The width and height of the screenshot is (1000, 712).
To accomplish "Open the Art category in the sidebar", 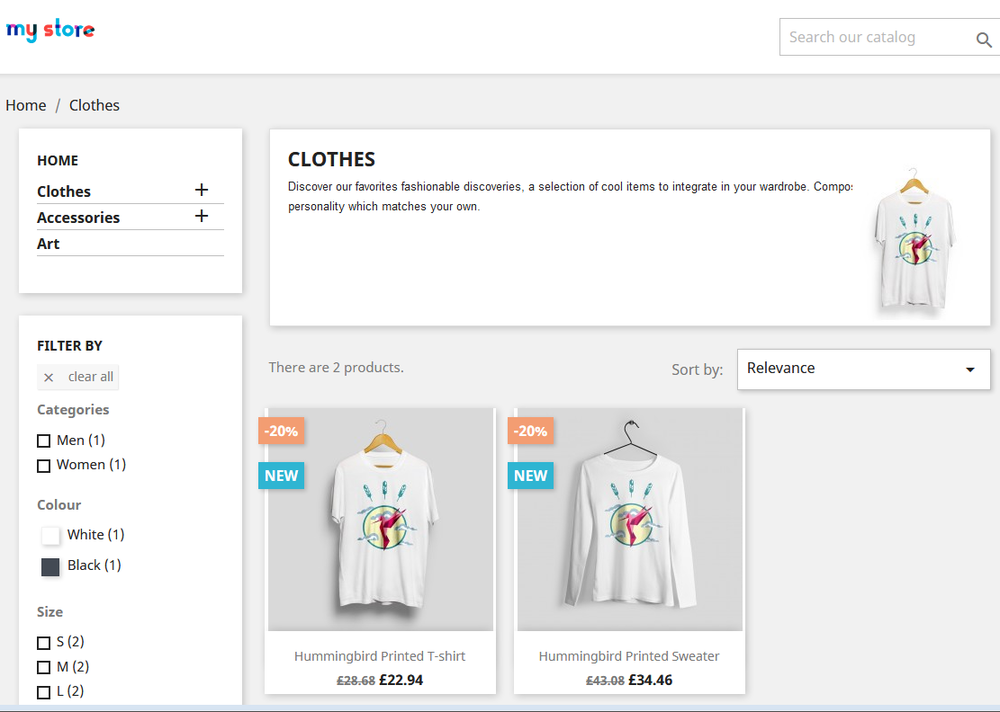I will [x=48, y=244].
